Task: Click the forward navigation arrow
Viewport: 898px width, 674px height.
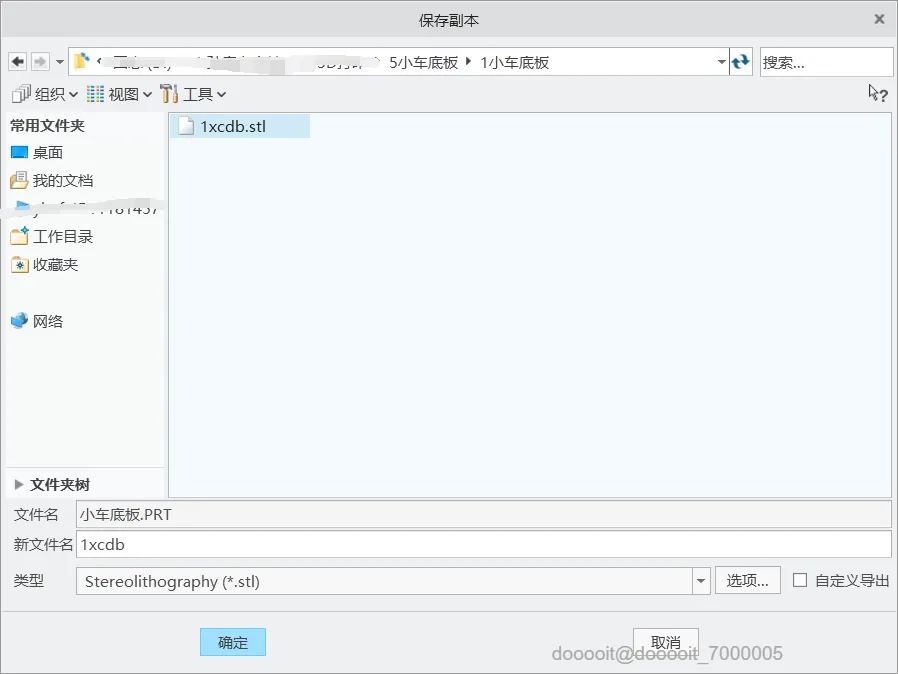Action: point(40,61)
